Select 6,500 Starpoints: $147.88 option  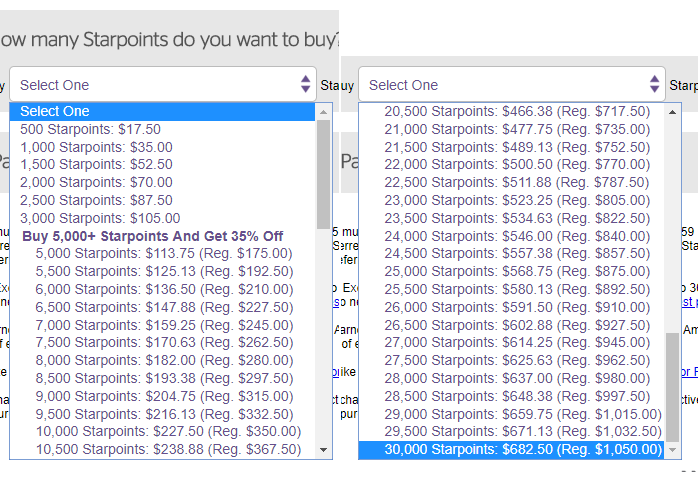point(162,307)
